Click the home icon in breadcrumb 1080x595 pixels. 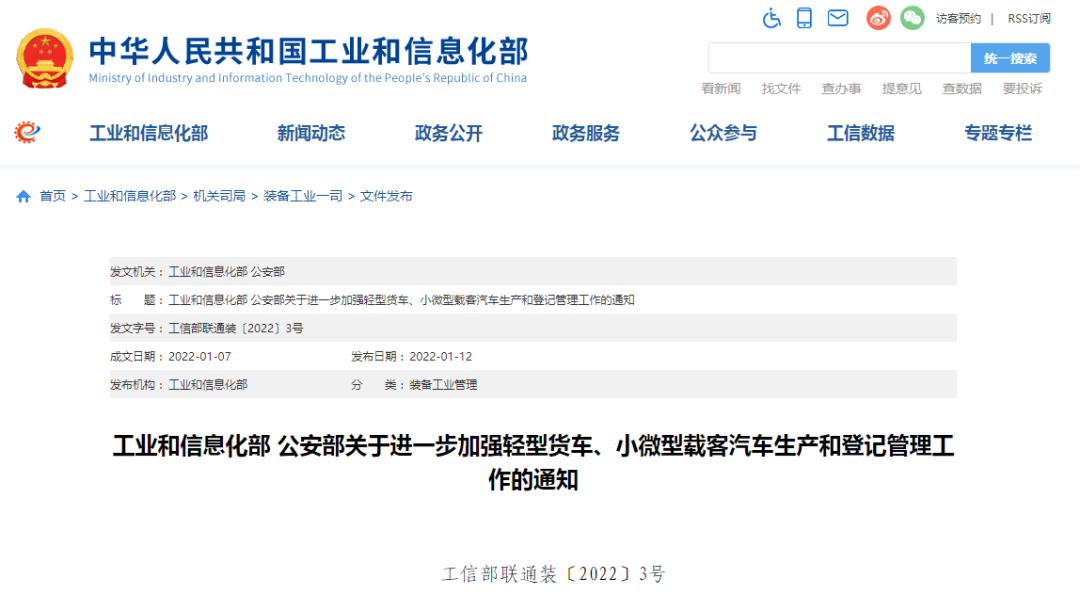click(23, 197)
